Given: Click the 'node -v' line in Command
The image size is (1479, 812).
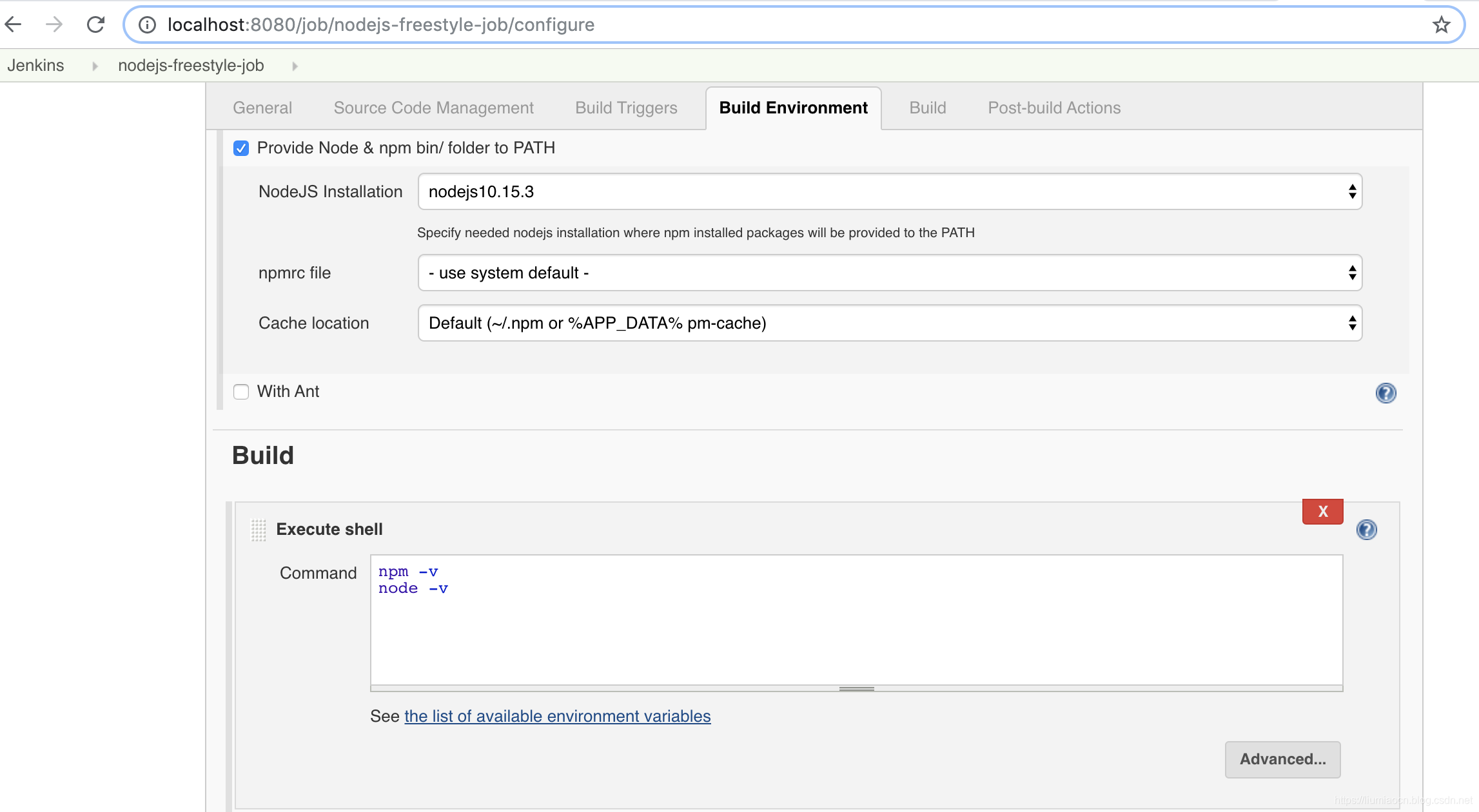Looking at the screenshot, I should tap(413, 588).
